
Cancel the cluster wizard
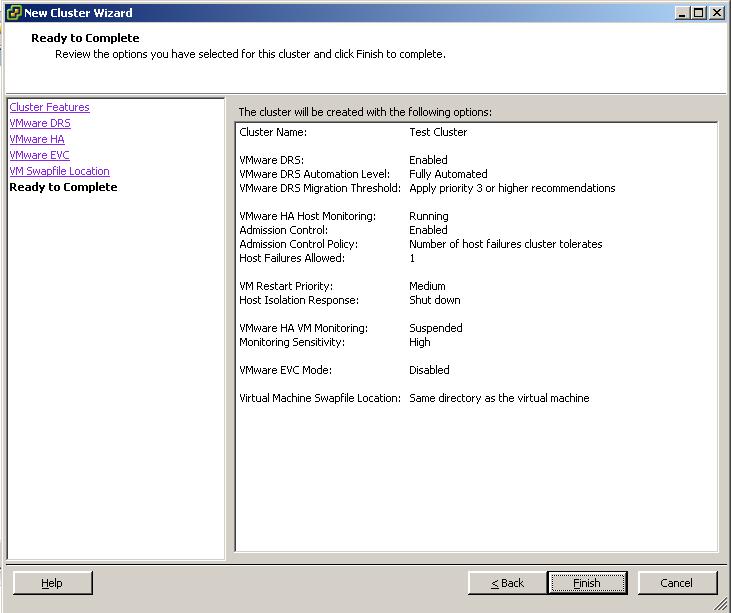coord(676,583)
